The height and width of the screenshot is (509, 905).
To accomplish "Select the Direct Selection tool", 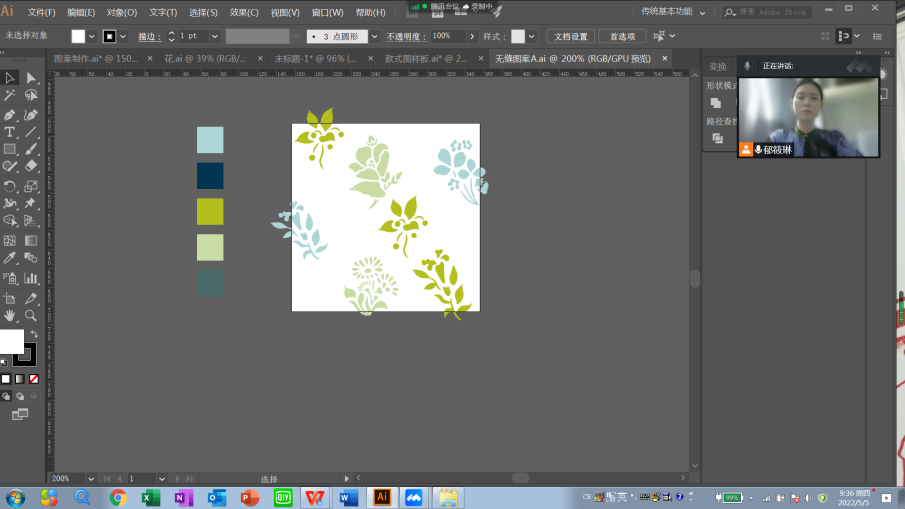I will [x=31, y=78].
